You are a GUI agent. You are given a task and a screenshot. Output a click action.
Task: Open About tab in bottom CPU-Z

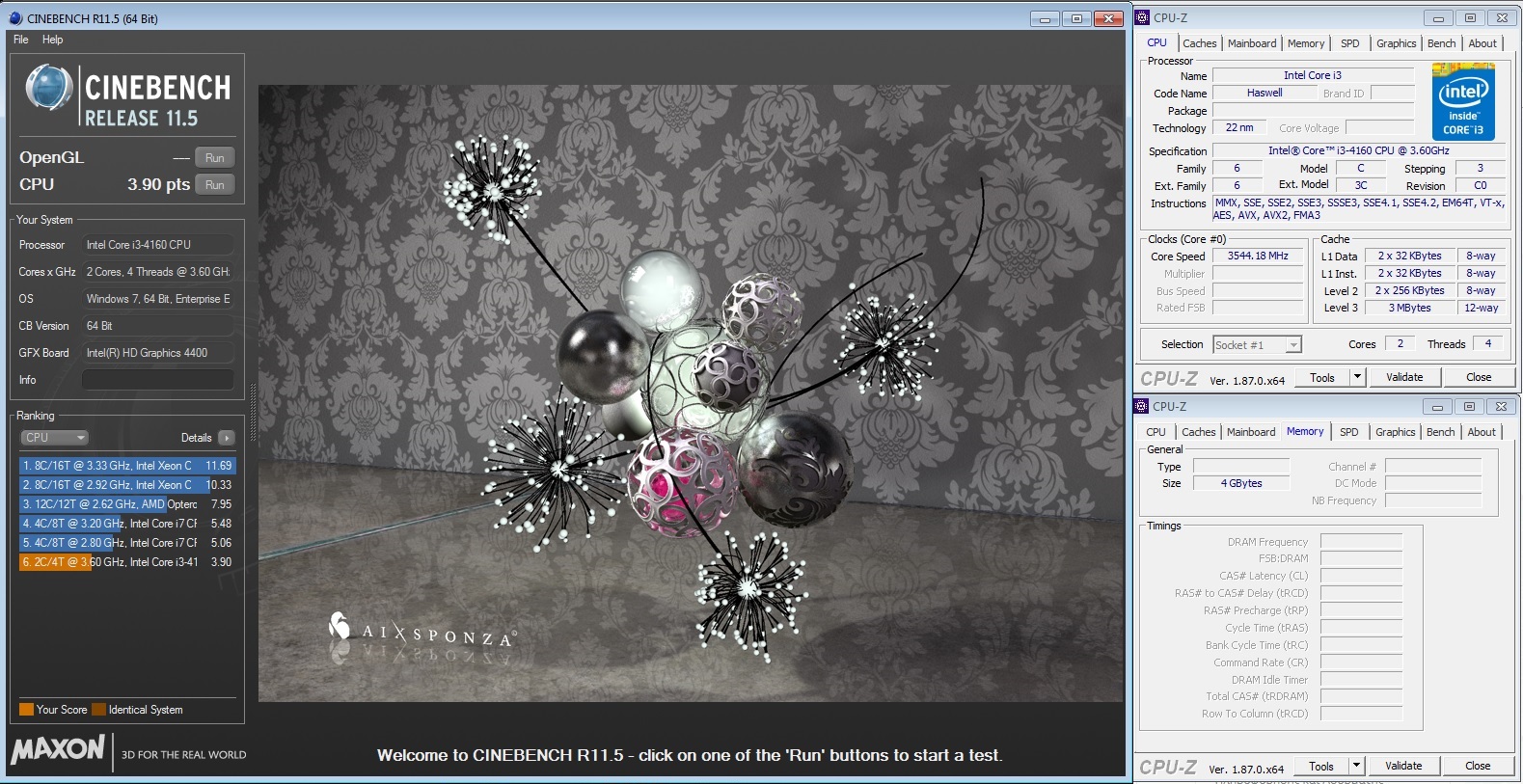[1482, 432]
